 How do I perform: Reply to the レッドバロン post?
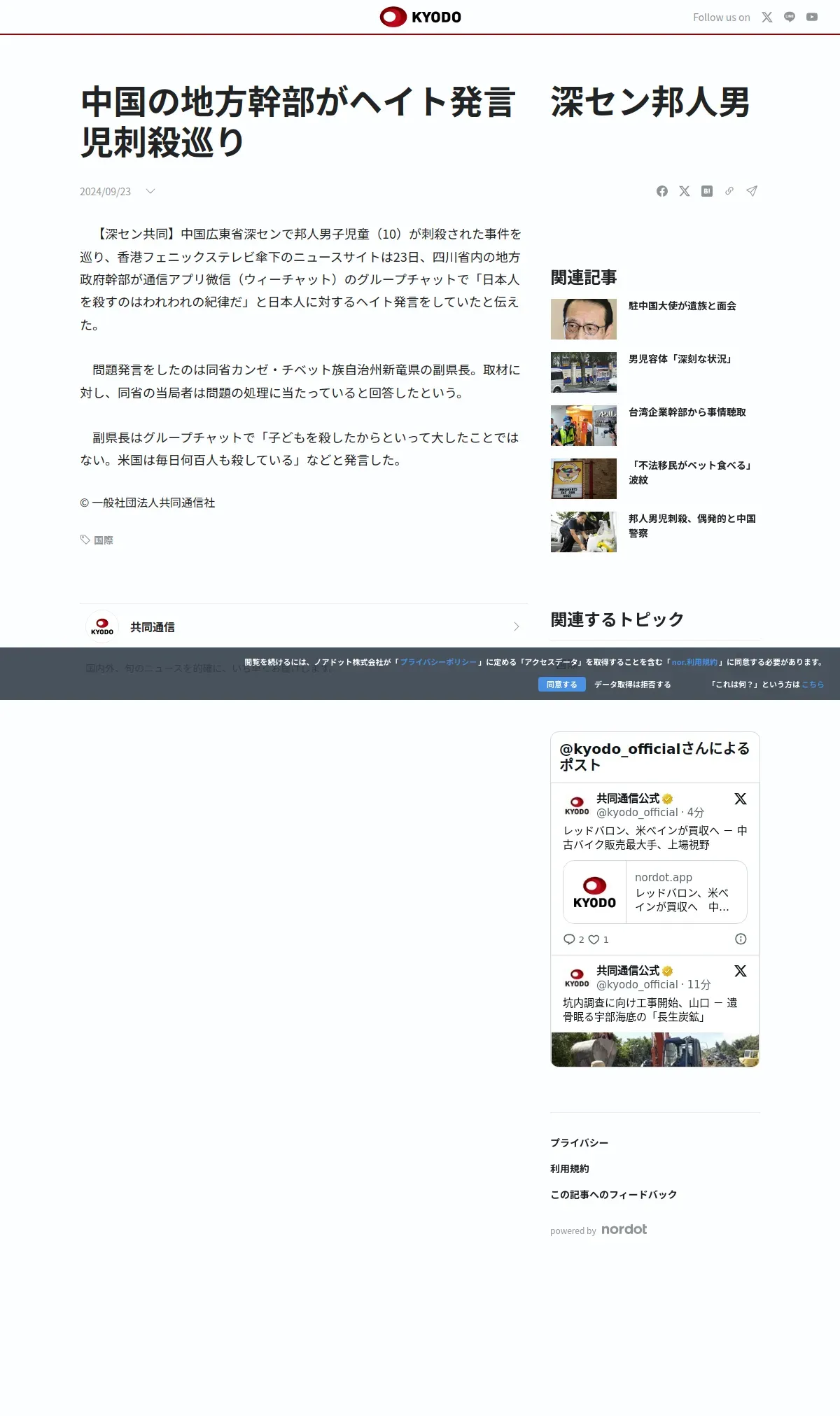[569, 939]
